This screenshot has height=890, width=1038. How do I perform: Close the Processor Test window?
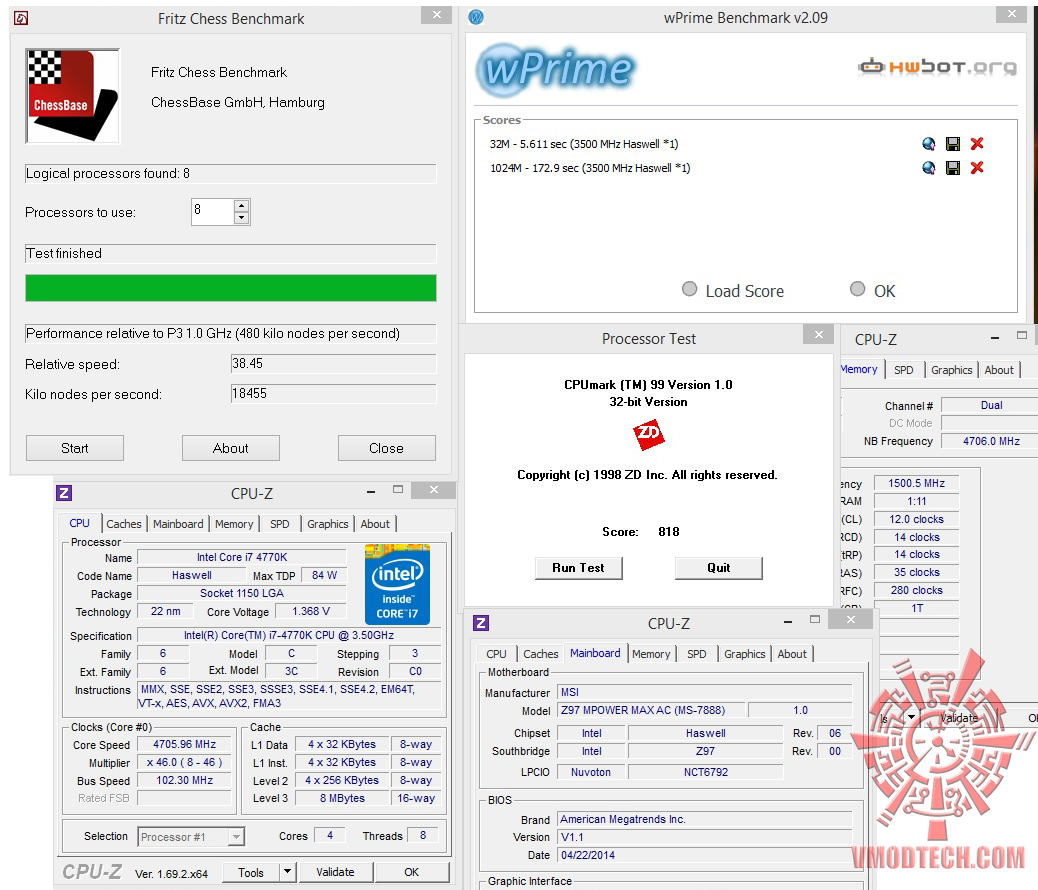pos(818,334)
